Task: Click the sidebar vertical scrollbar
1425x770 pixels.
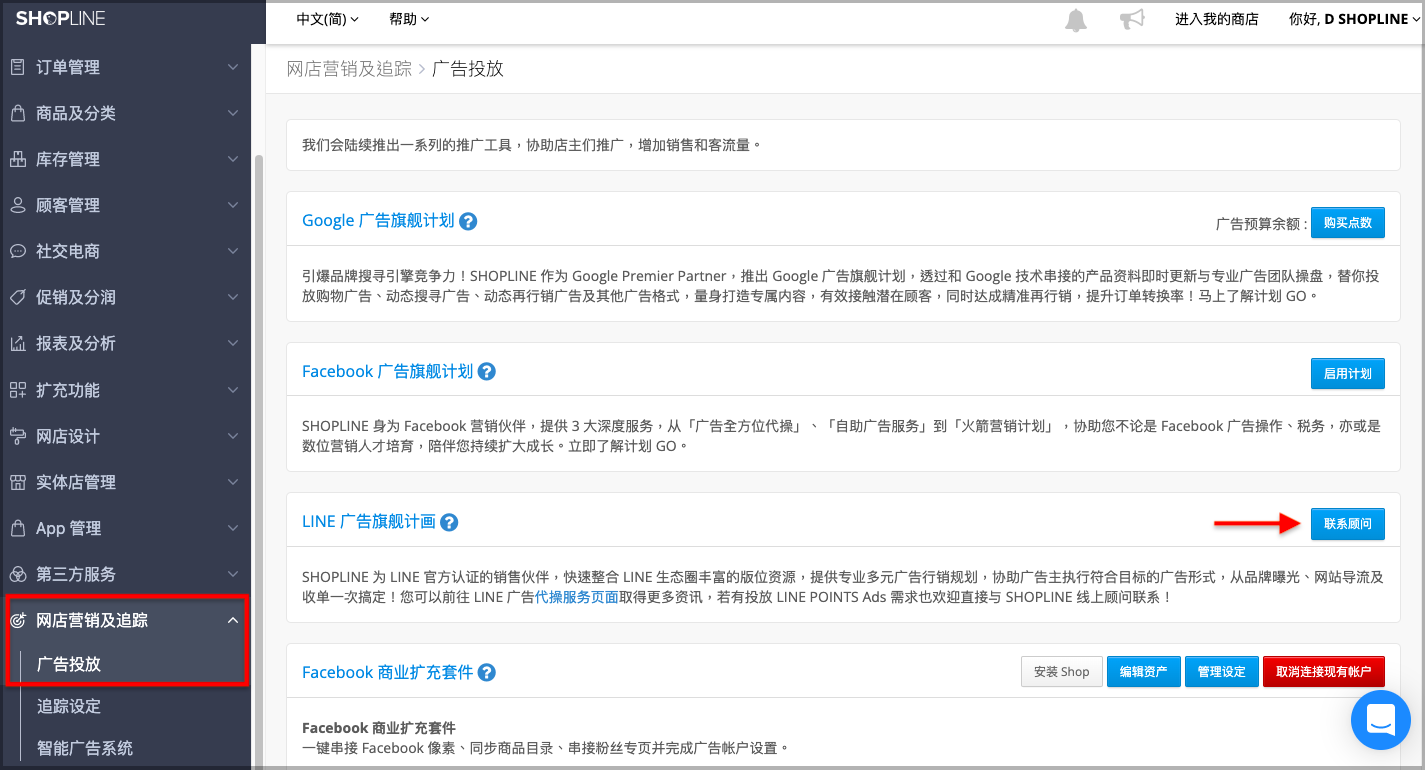Action: coord(259,460)
